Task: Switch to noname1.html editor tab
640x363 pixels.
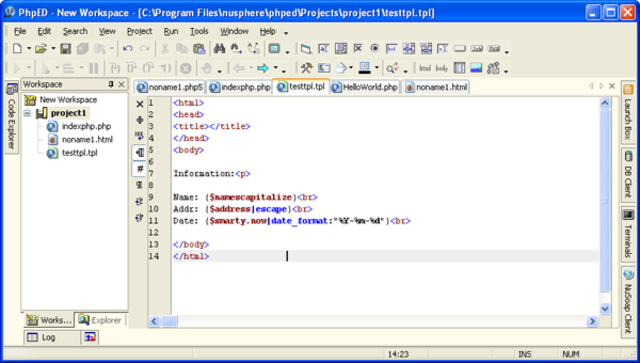Action: [436, 87]
